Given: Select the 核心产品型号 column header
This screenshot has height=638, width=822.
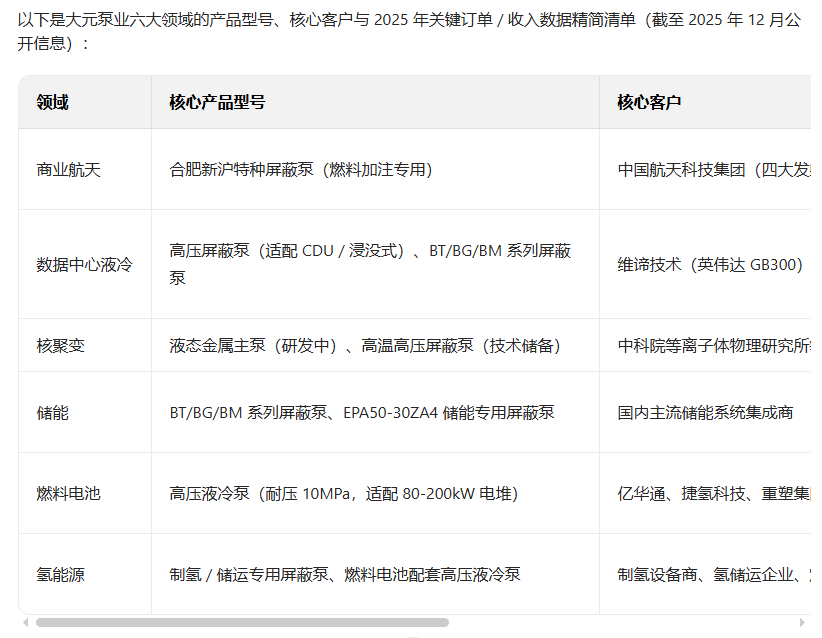Looking at the screenshot, I should coord(375,102).
